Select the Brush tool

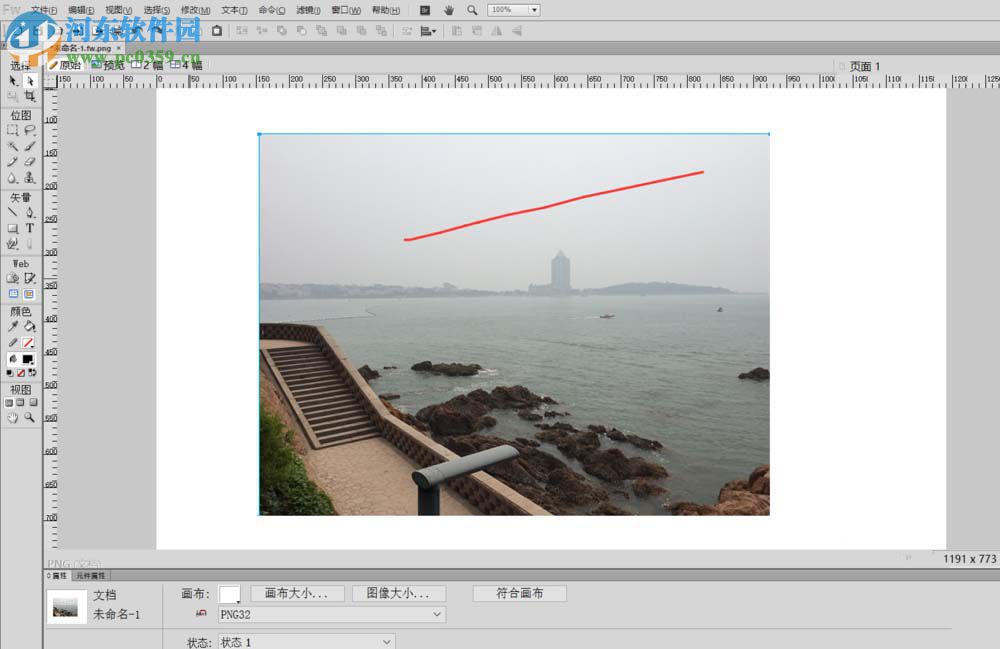click(x=29, y=146)
